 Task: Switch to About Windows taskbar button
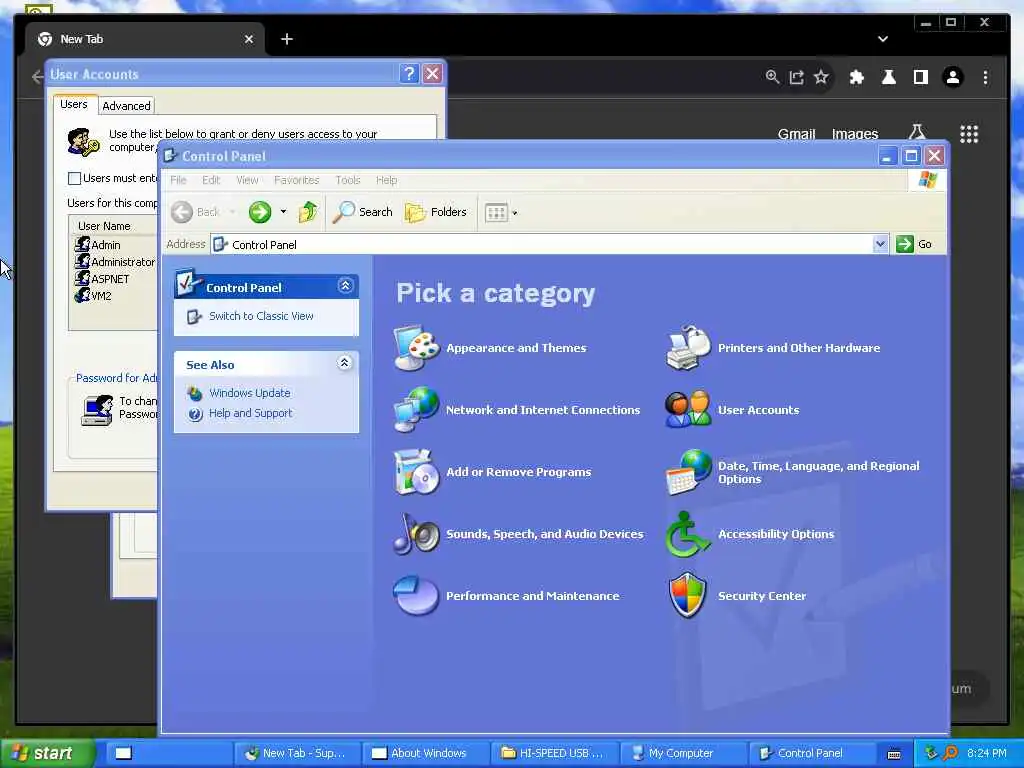click(424, 753)
